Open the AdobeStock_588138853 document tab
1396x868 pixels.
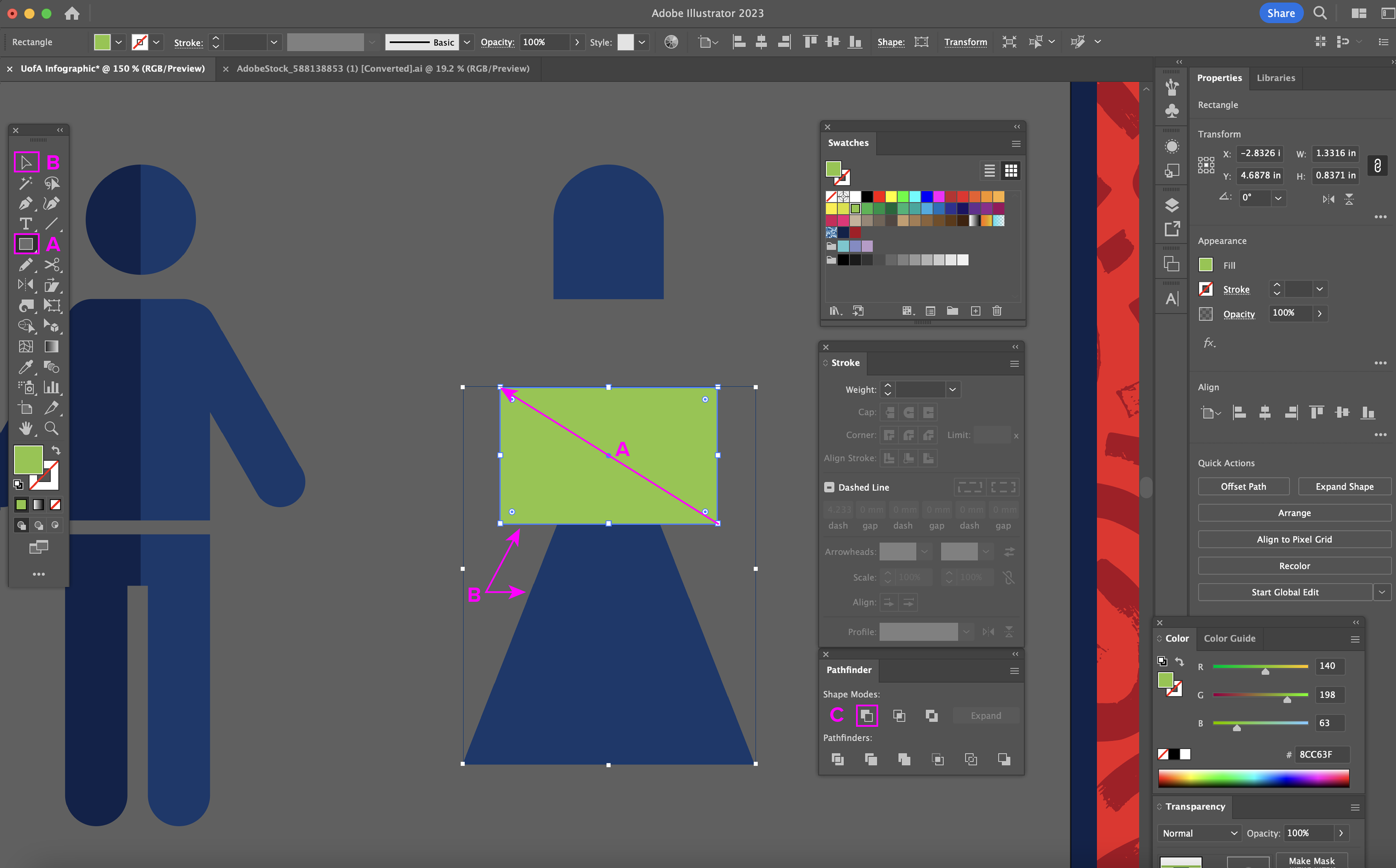click(x=383, y=68)
